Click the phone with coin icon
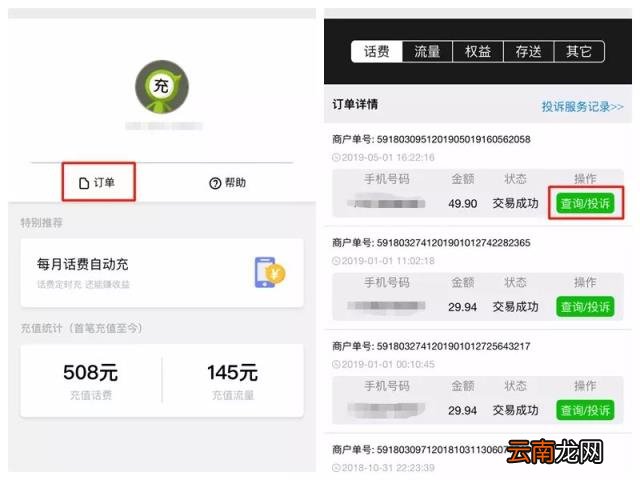 tap(270, 272)
